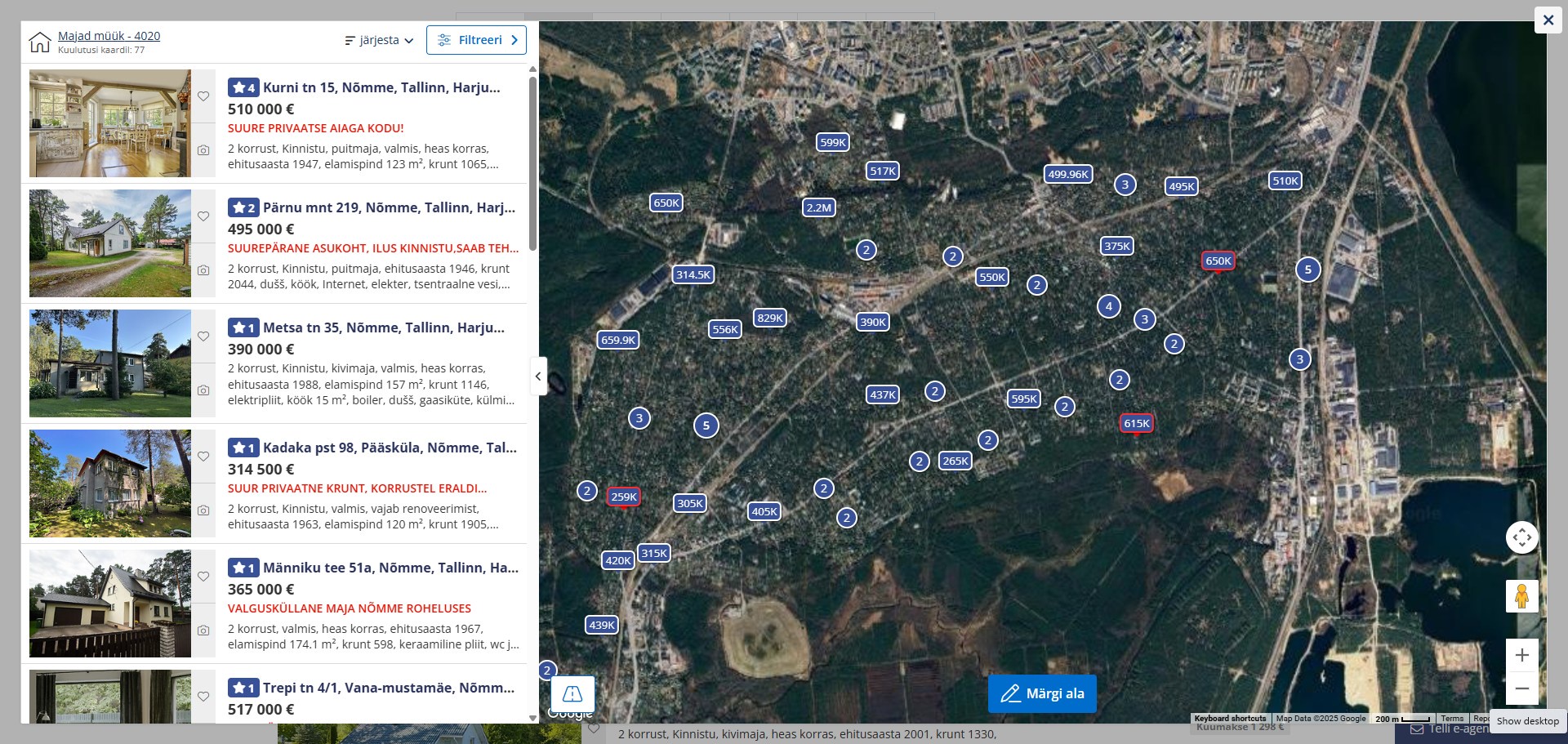Select the 259K red price marker
Screen dimensions: 1568x744
point(624,497)
